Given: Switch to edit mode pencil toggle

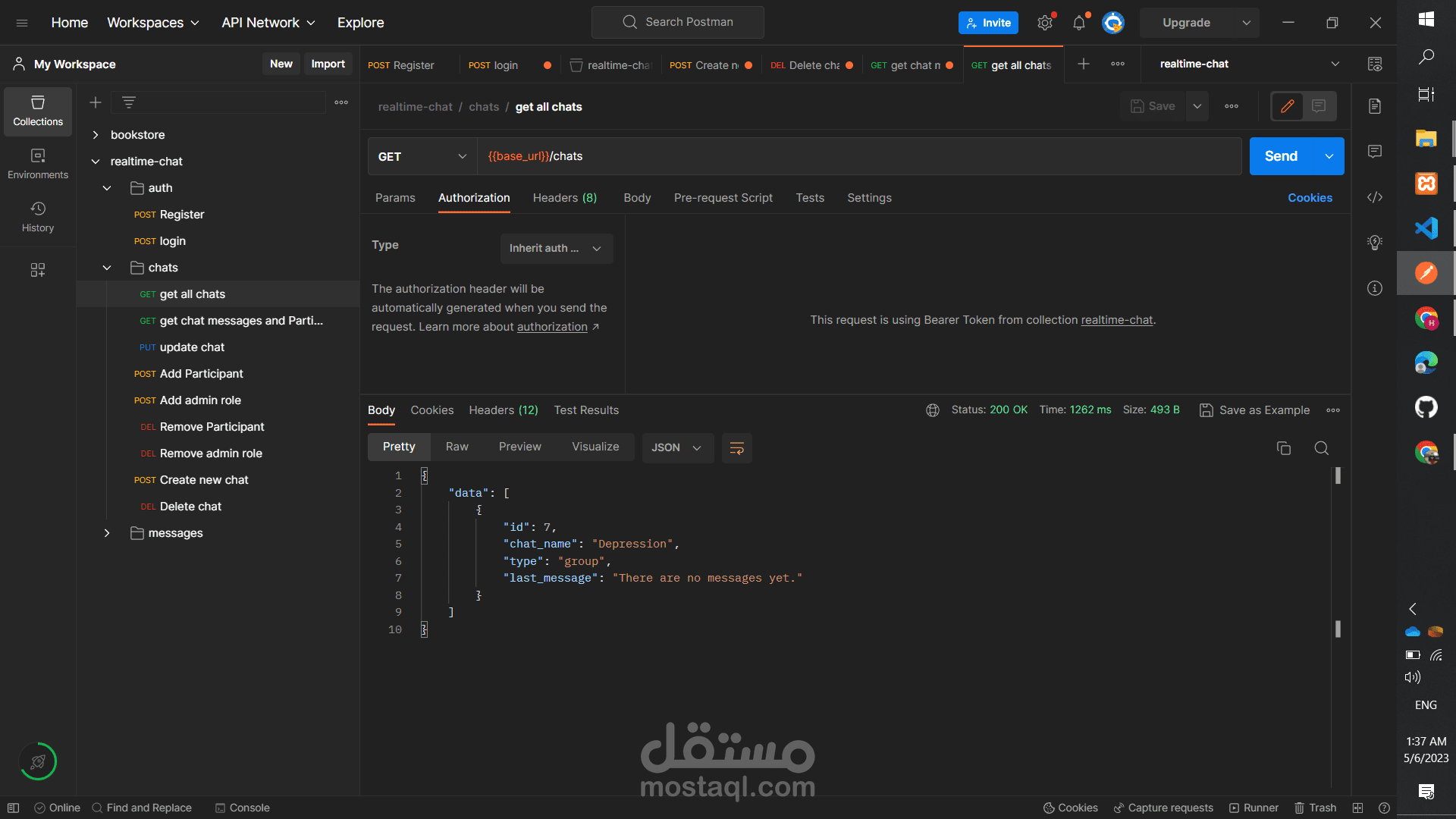Looking at the screenshot, I should [1288, 106].
